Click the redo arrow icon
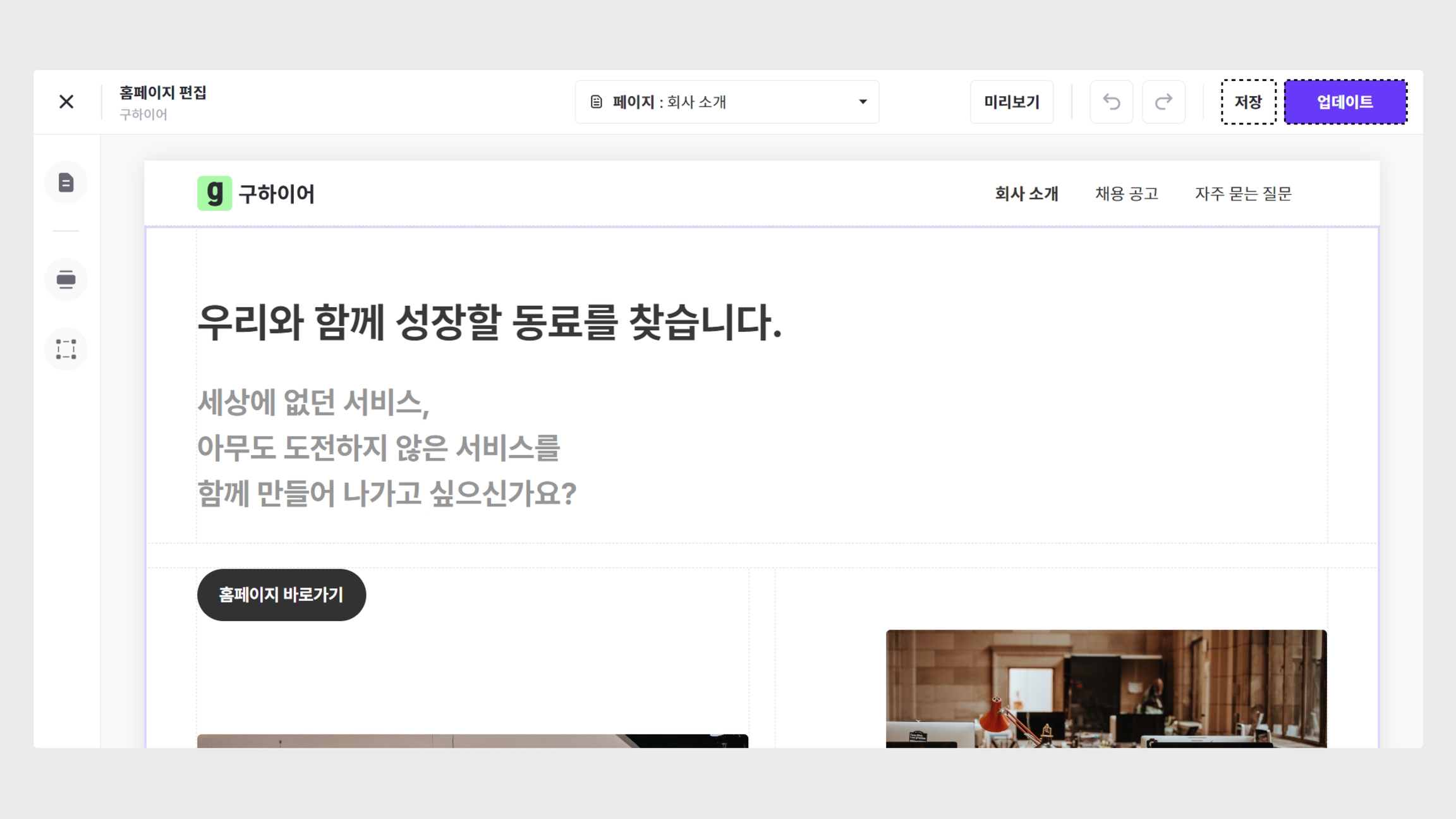The height and width of the screenshot is (819, 1456). point(1163,102)
